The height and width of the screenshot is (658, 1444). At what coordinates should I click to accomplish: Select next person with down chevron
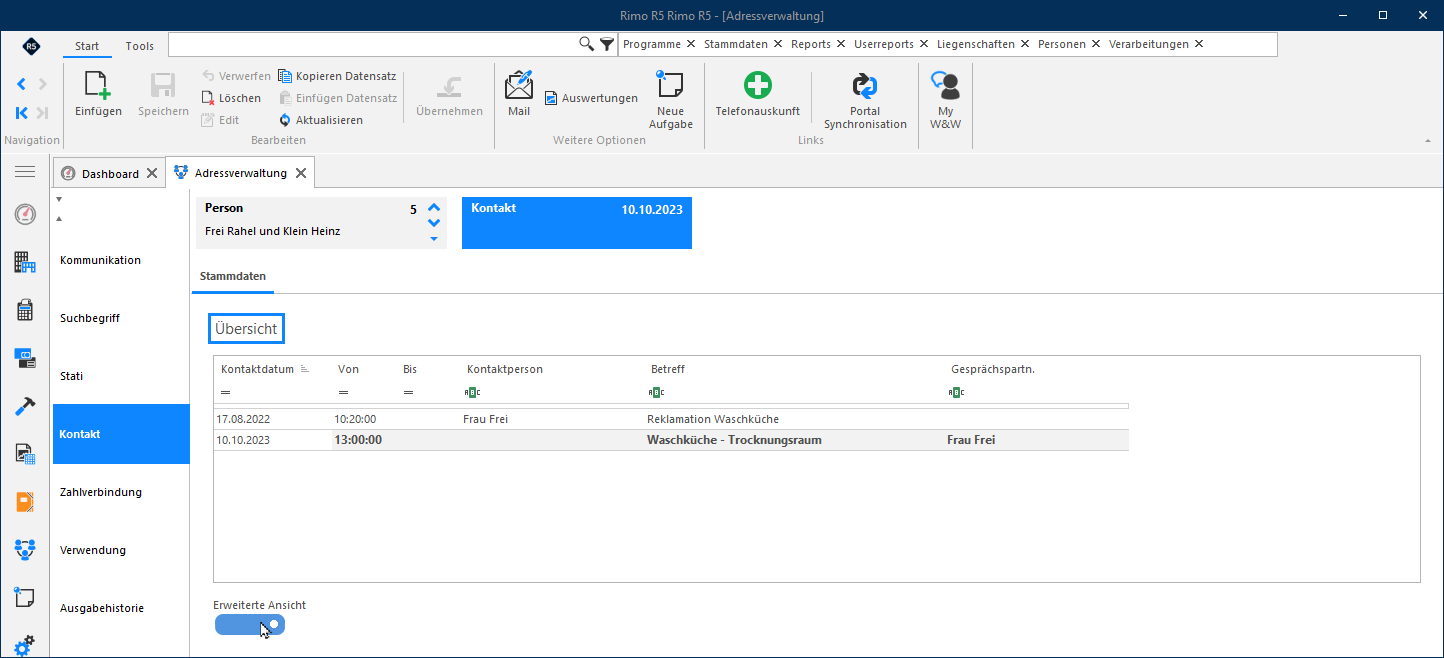point(434,223)
